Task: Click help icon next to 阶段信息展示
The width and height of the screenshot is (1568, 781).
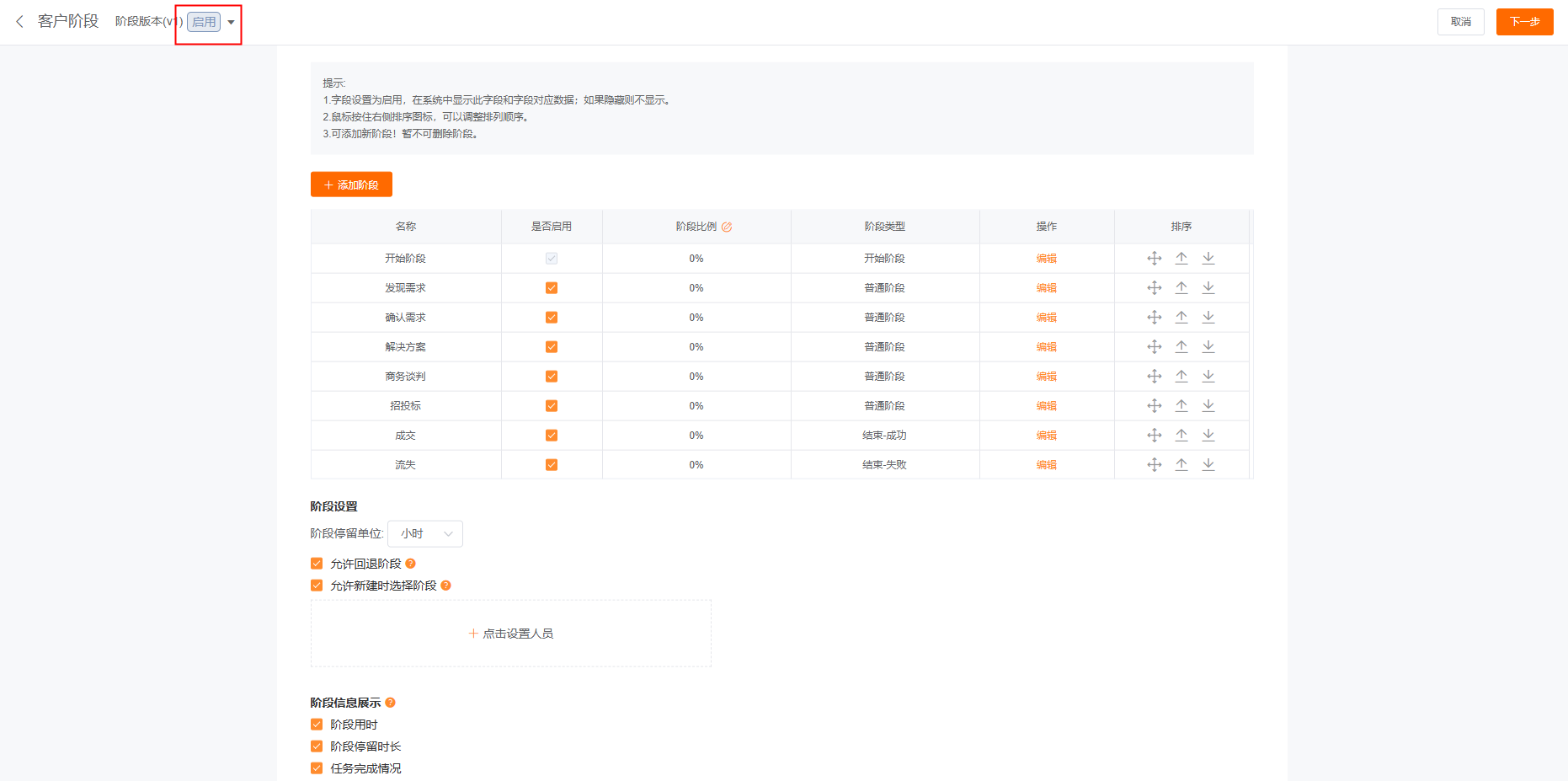Action: click(x=390, y=703)
